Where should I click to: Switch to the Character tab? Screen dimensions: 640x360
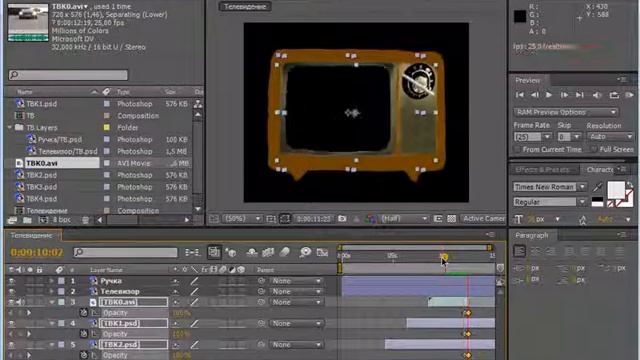599,169
